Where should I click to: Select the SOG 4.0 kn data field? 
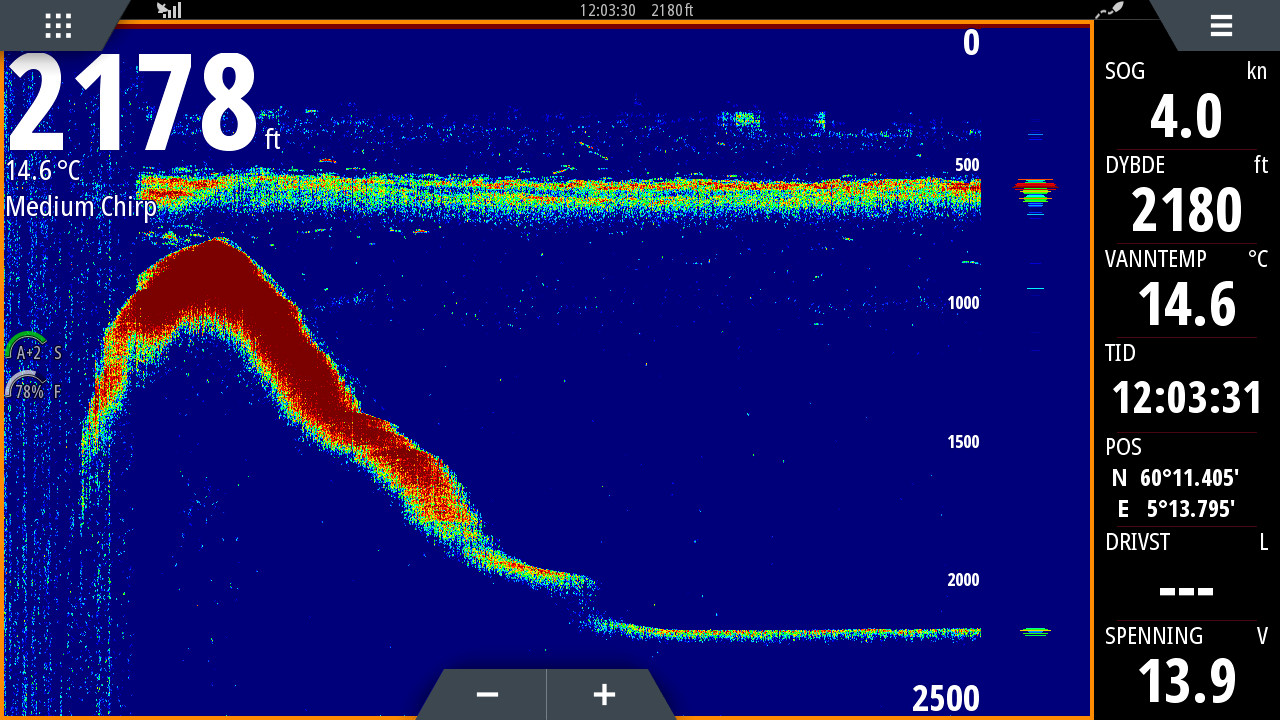[x=1186, y=103]
